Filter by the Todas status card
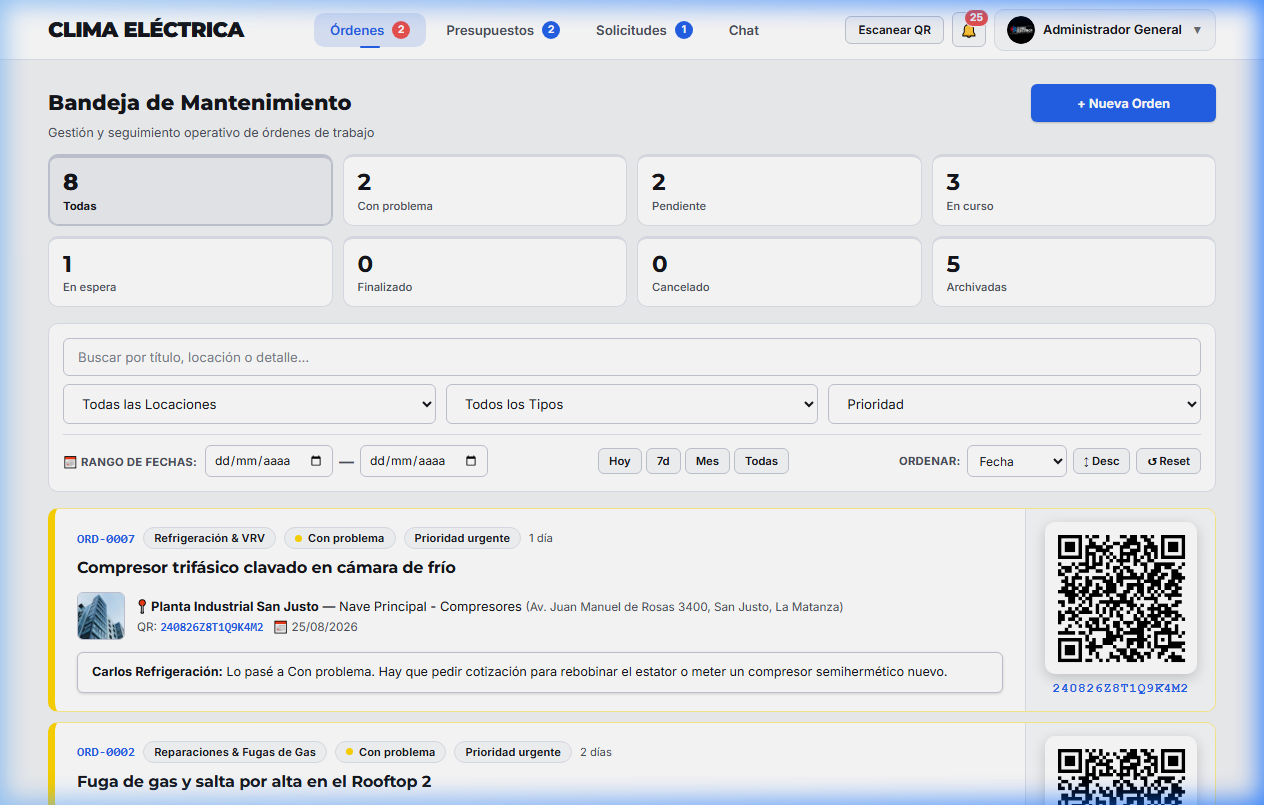1264x805 pixels. (x=190, y=190)
